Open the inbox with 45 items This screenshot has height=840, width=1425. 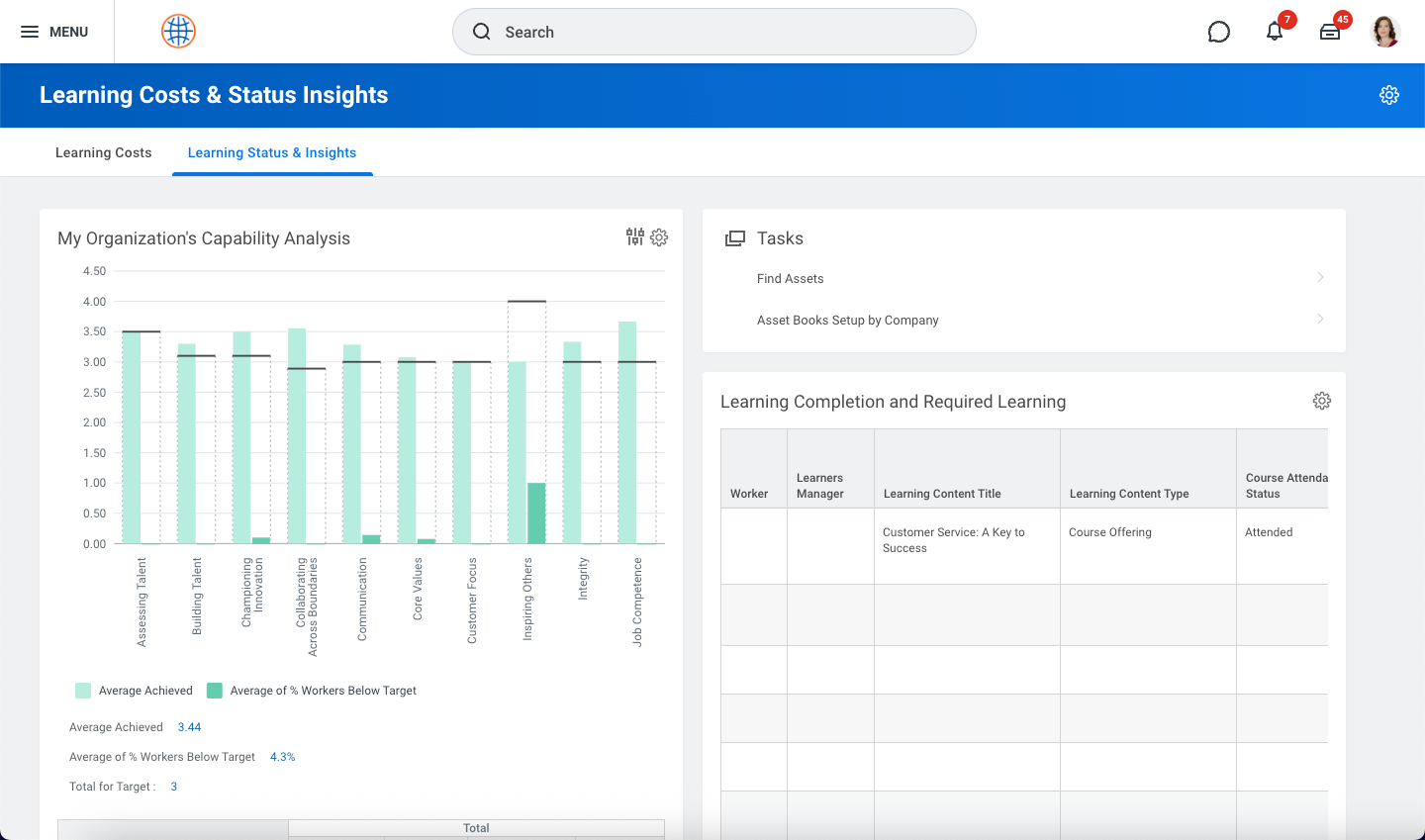[1330, 32]
